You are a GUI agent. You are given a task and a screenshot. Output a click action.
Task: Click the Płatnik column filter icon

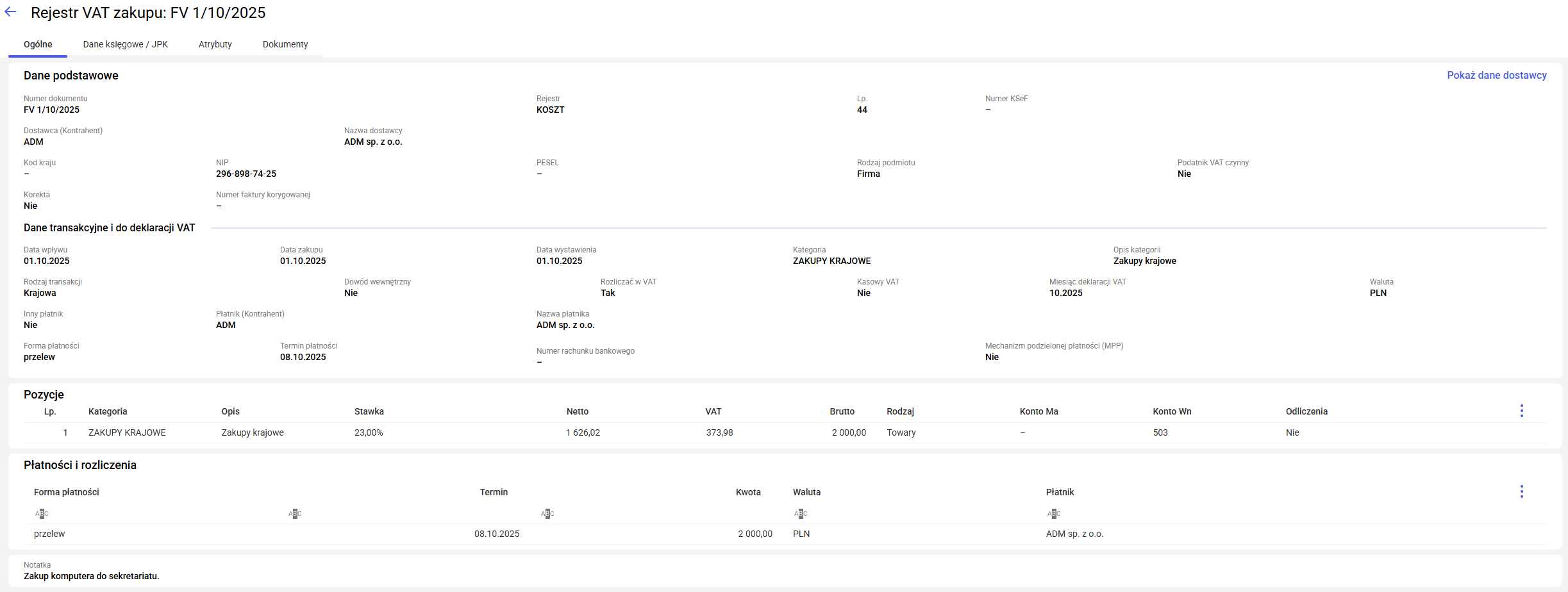1054,513
